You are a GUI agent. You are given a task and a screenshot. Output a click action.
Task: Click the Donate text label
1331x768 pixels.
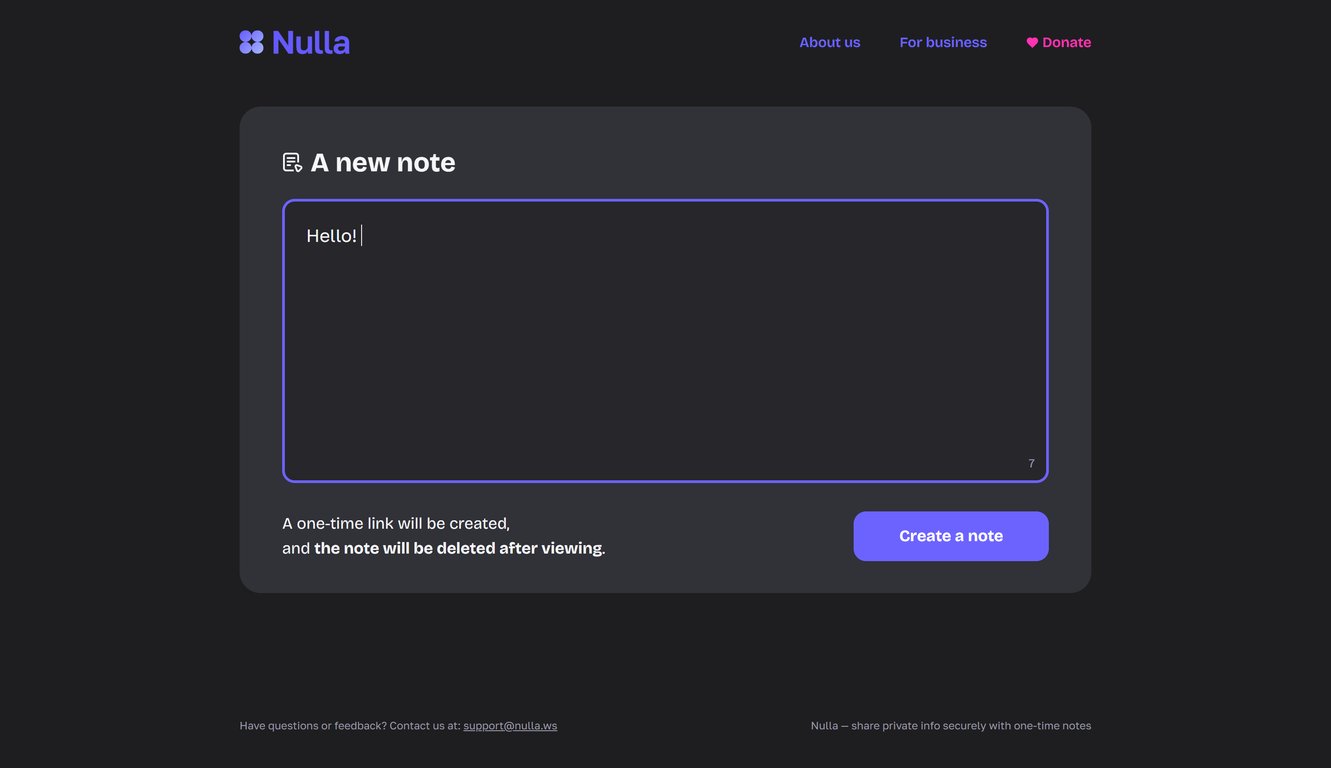click(1066, 42)
